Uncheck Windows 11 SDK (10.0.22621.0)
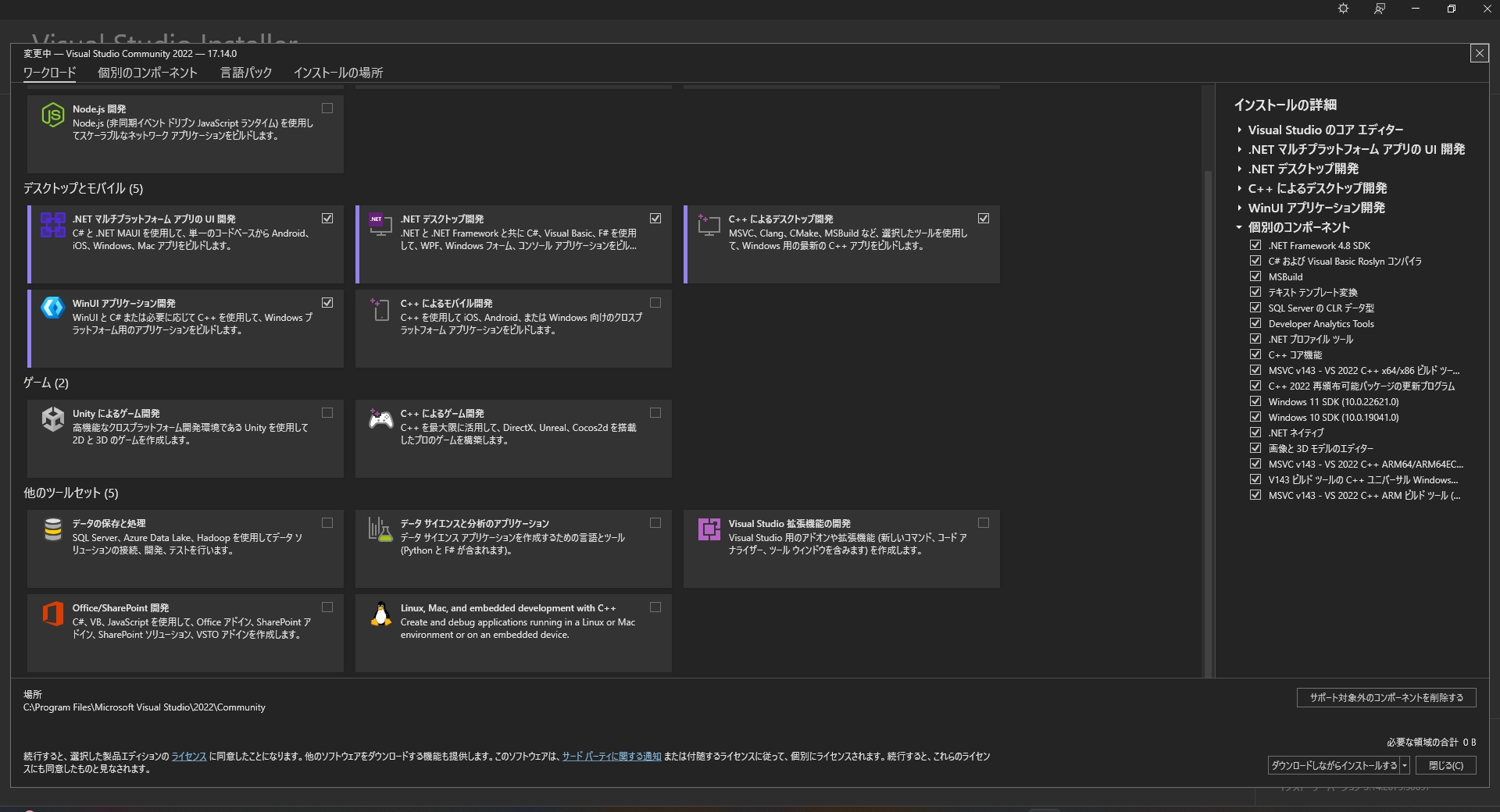 [1255, 401]
